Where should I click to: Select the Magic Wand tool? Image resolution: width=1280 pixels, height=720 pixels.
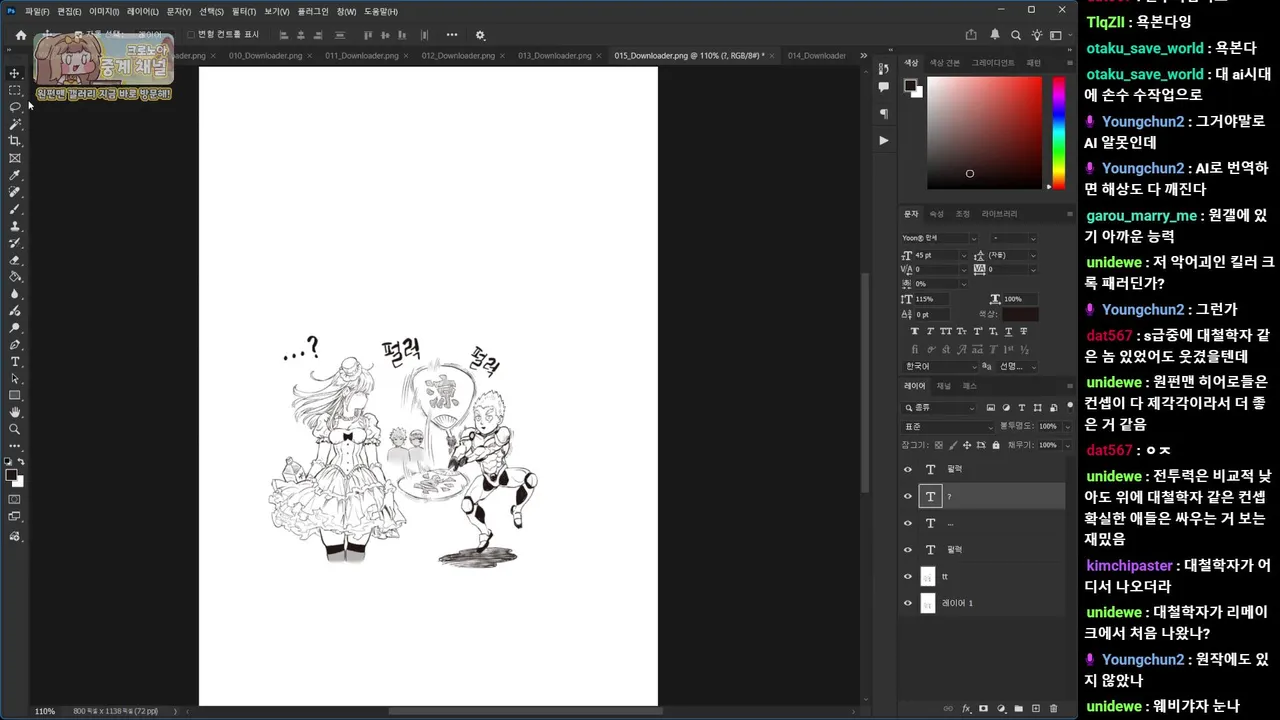click(14, 124)
